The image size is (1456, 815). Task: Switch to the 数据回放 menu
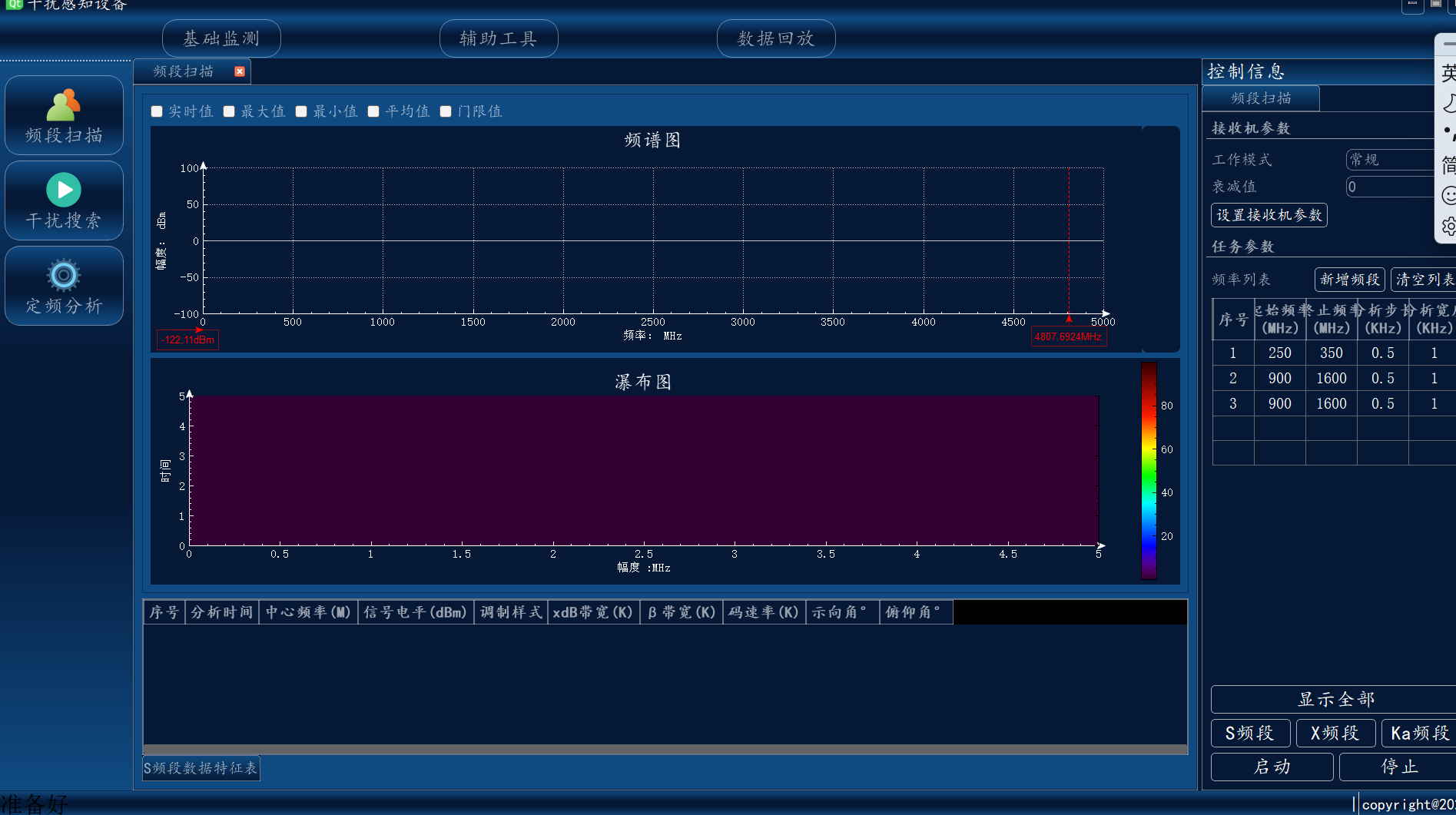(776, 38)
